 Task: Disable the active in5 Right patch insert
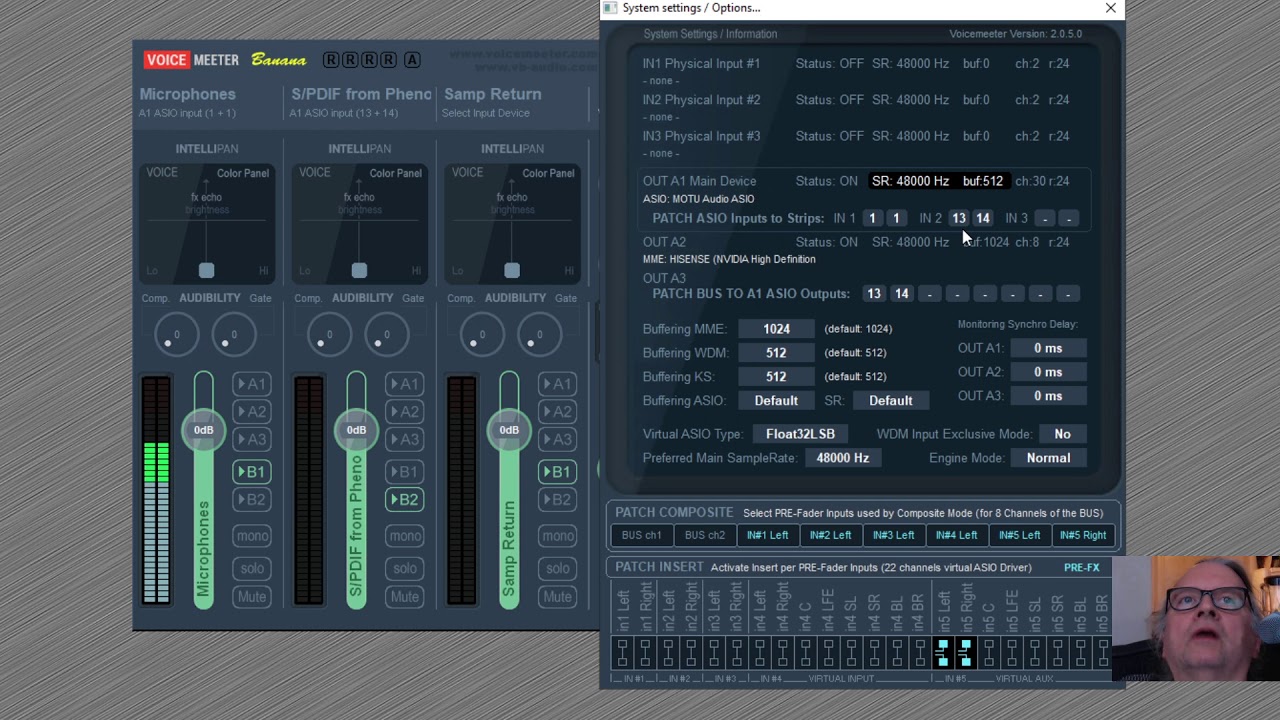(966, 654)
